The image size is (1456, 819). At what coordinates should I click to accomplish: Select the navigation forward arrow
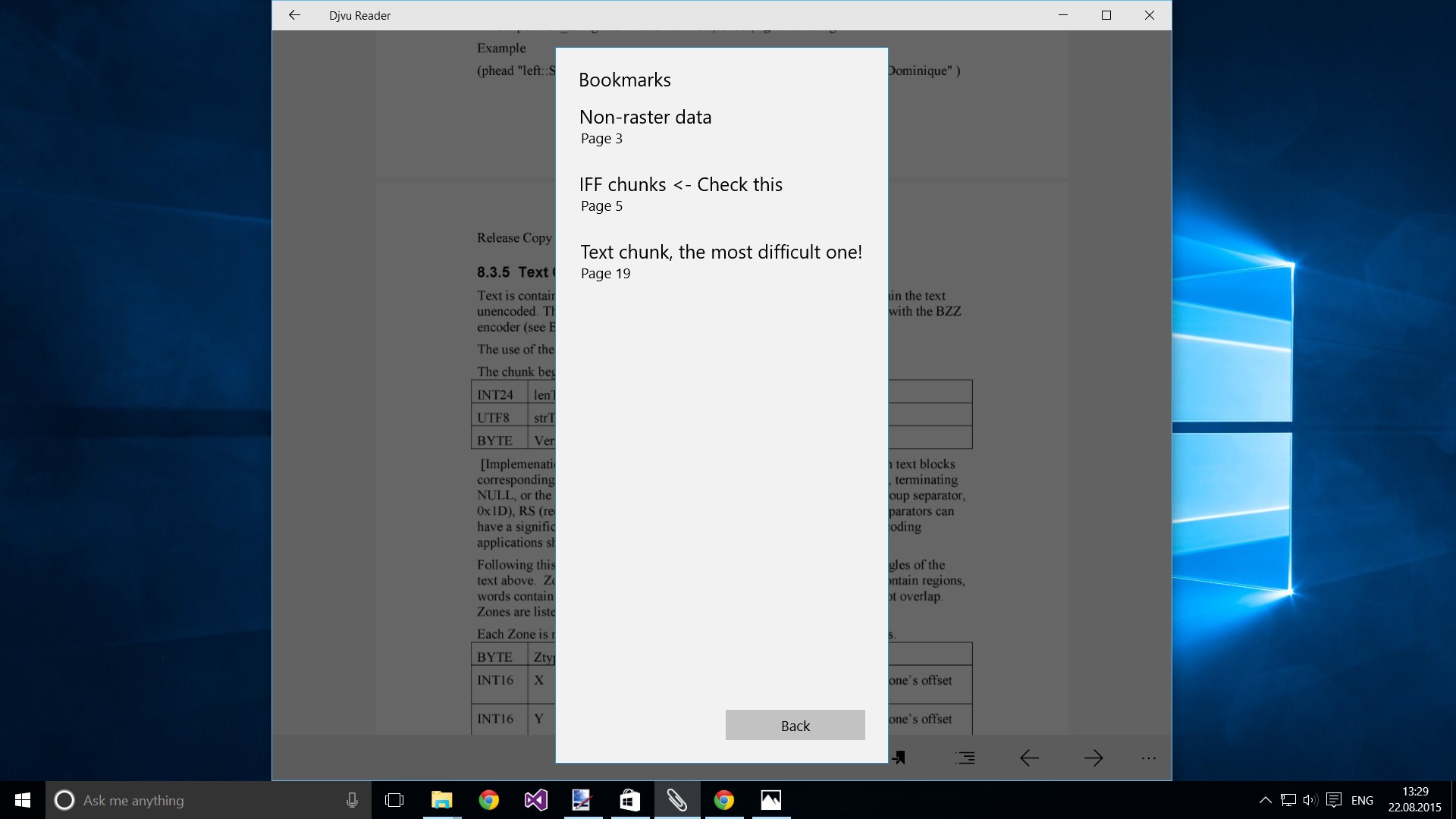1091,758
